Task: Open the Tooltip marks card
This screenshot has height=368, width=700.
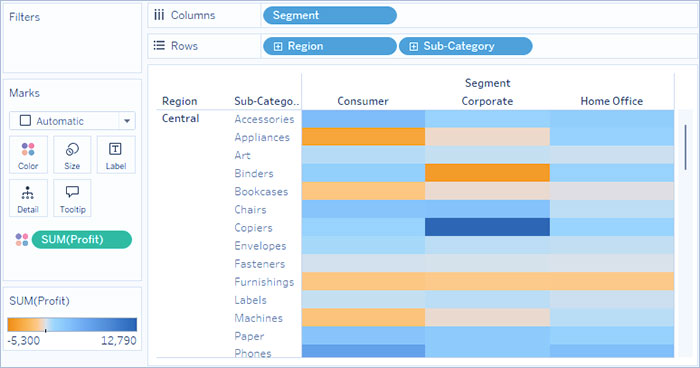Action: click(x=72, y=198)
